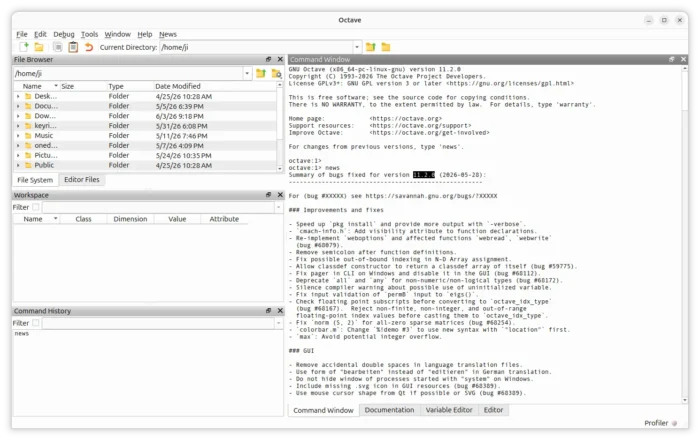Undock the Workspace panel
This screenshot has height=440, width=700.
tap(268, 195)
